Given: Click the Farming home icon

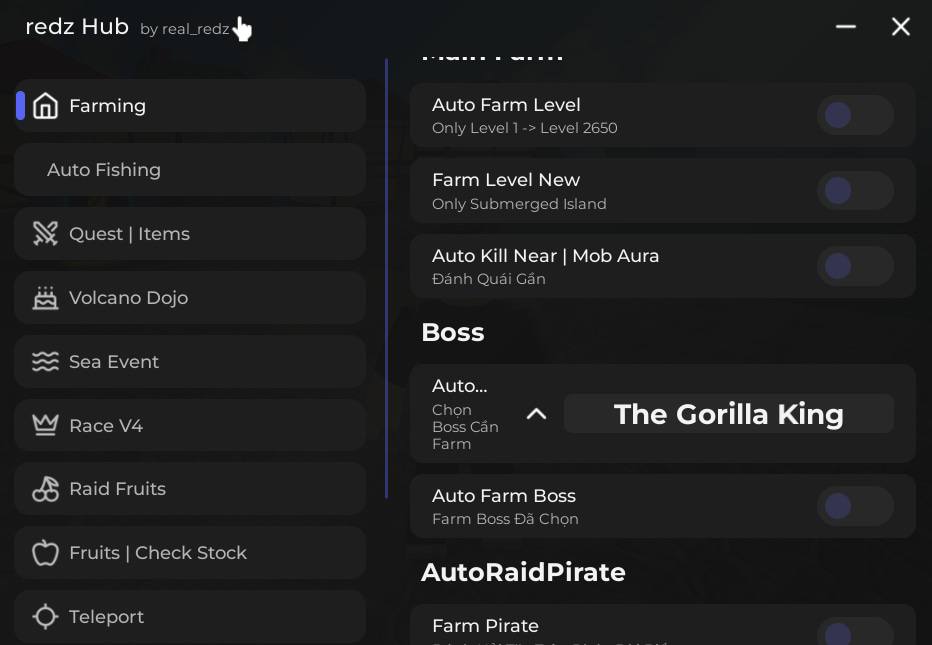Looking at the screenshot, I should tap(45, 106).
